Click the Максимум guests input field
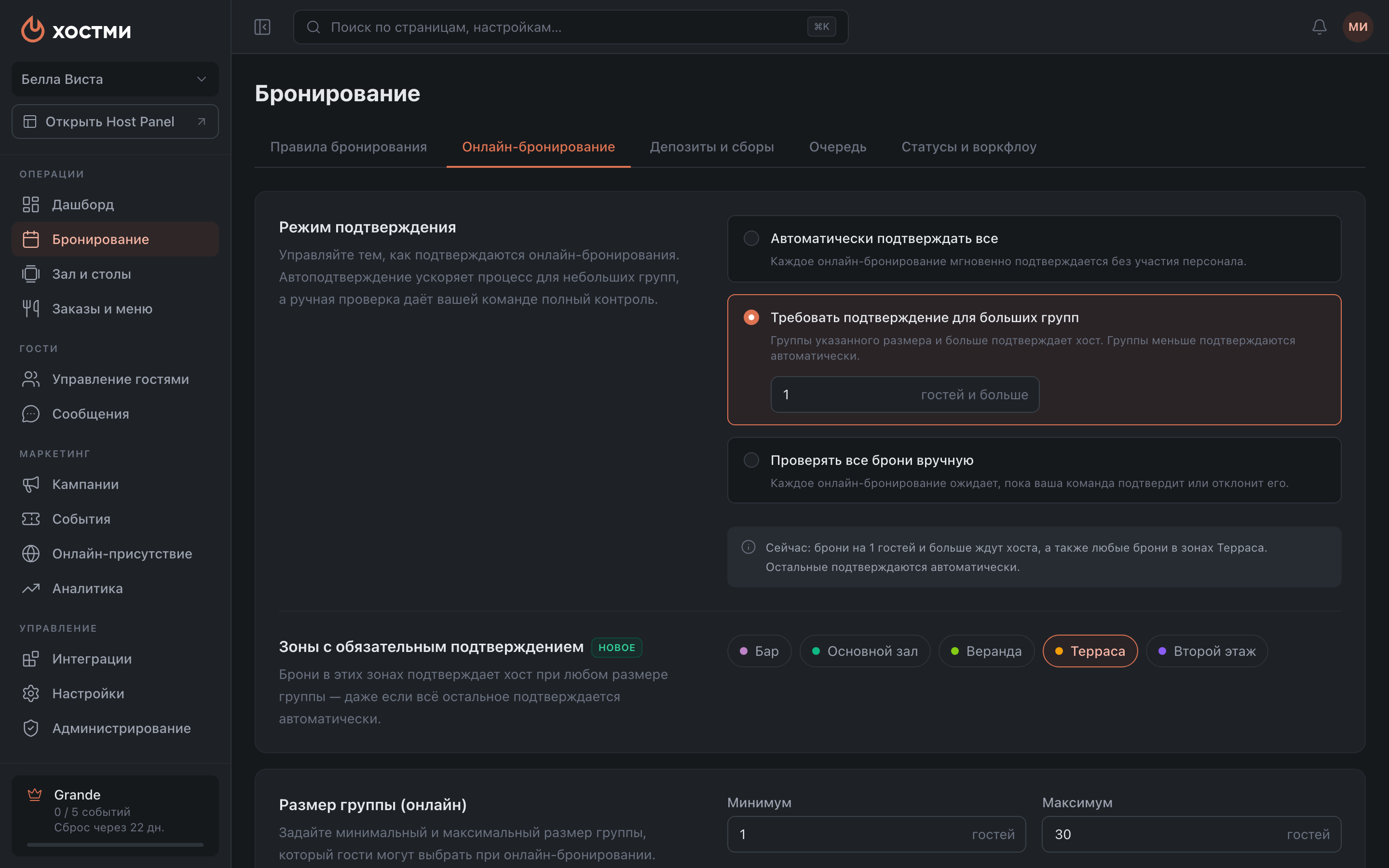Image resolution: width=1389 pixels, height=868 pixels. [1192, 834]
